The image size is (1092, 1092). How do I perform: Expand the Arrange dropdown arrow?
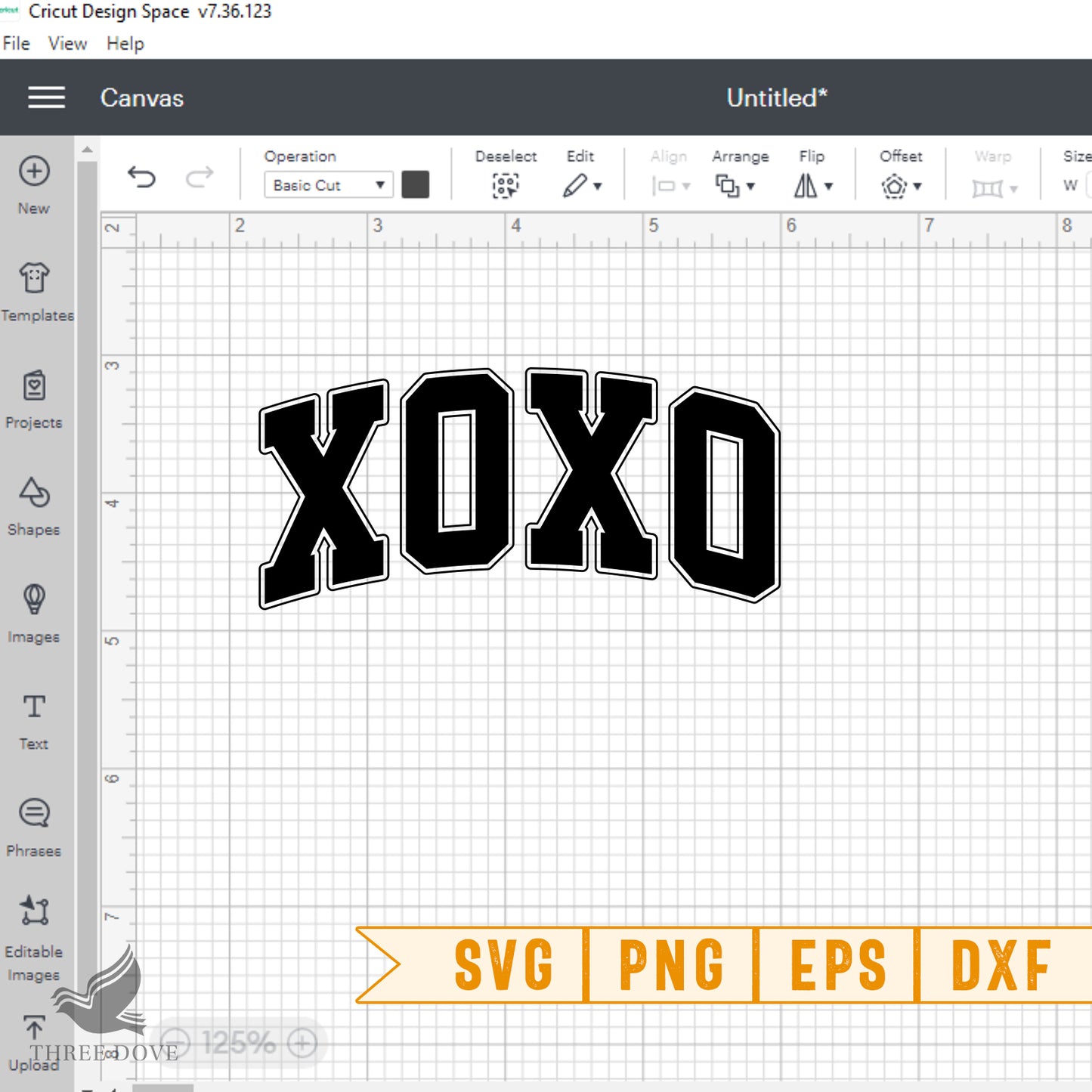click(750, 186)
